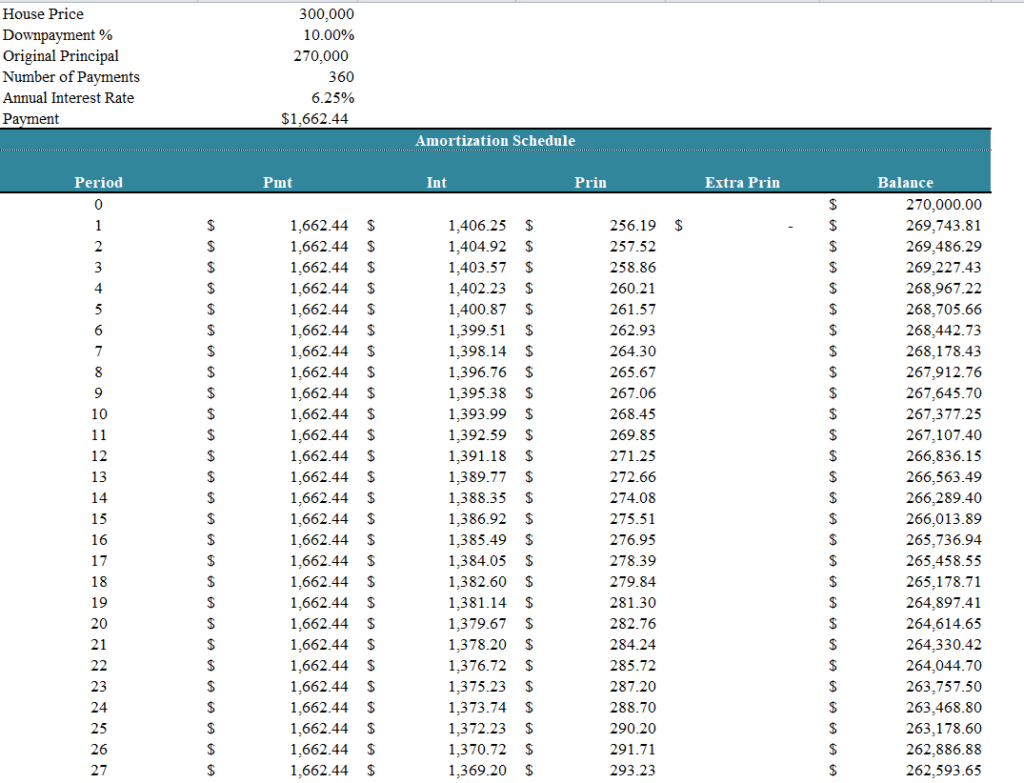Click the starting balance 270,000.00
Screen dimensions: 1024x783
click(x=944, y=204)
